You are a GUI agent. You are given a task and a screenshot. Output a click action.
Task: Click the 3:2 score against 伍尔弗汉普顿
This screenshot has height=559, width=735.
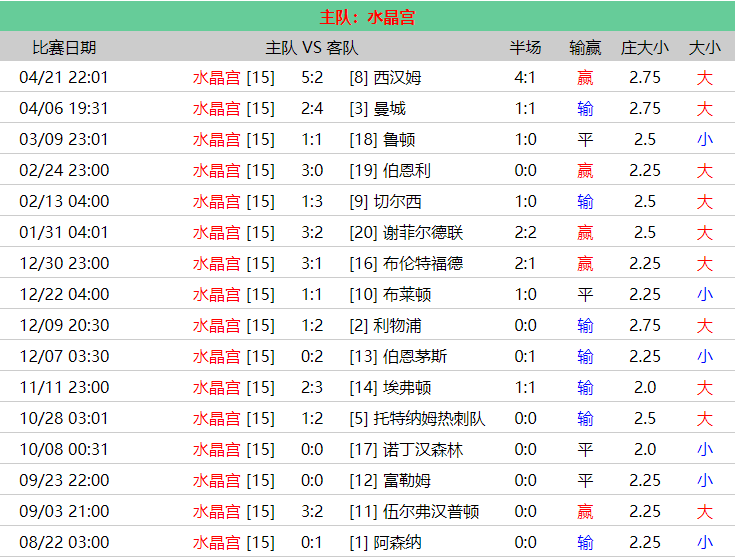[312, 511]
